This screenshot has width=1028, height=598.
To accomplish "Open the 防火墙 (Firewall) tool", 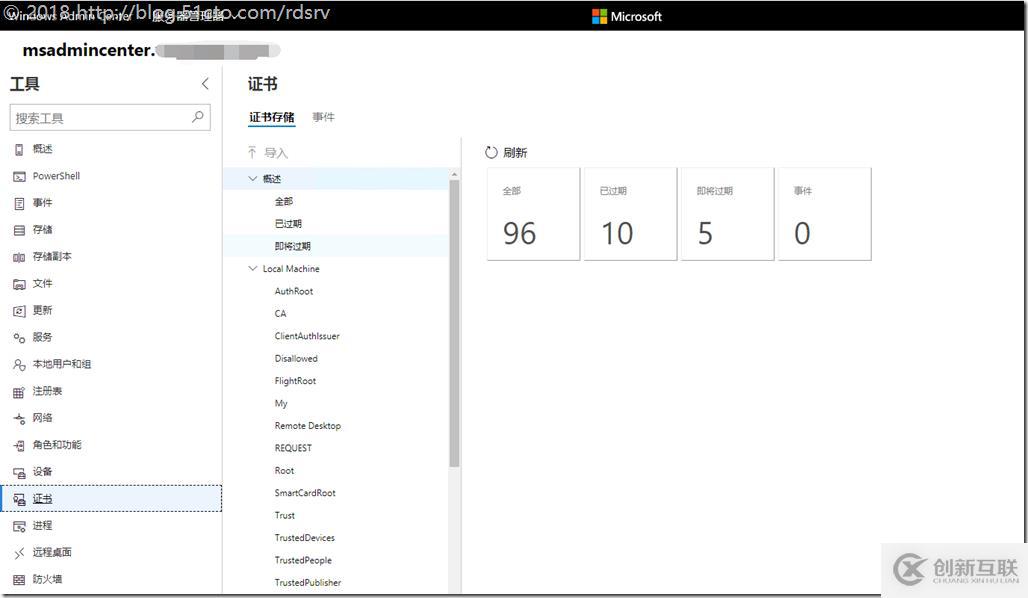I will (x=47, y=578).
